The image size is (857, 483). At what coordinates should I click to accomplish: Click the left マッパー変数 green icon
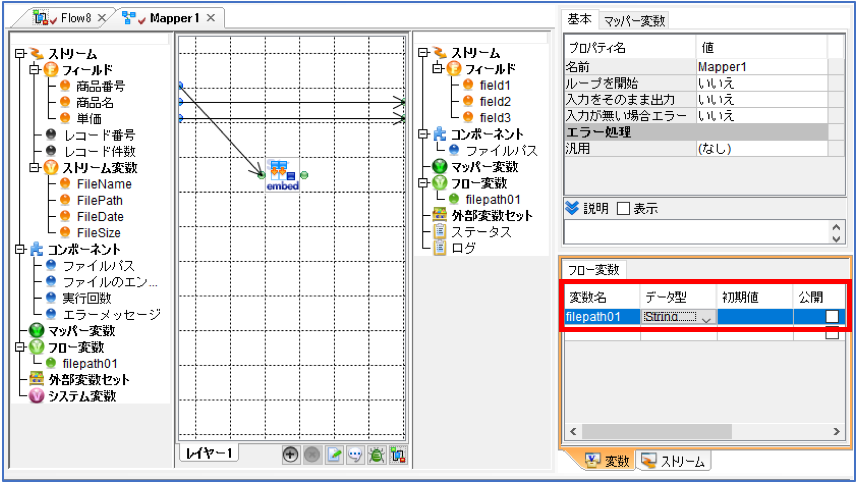(36, 331)
